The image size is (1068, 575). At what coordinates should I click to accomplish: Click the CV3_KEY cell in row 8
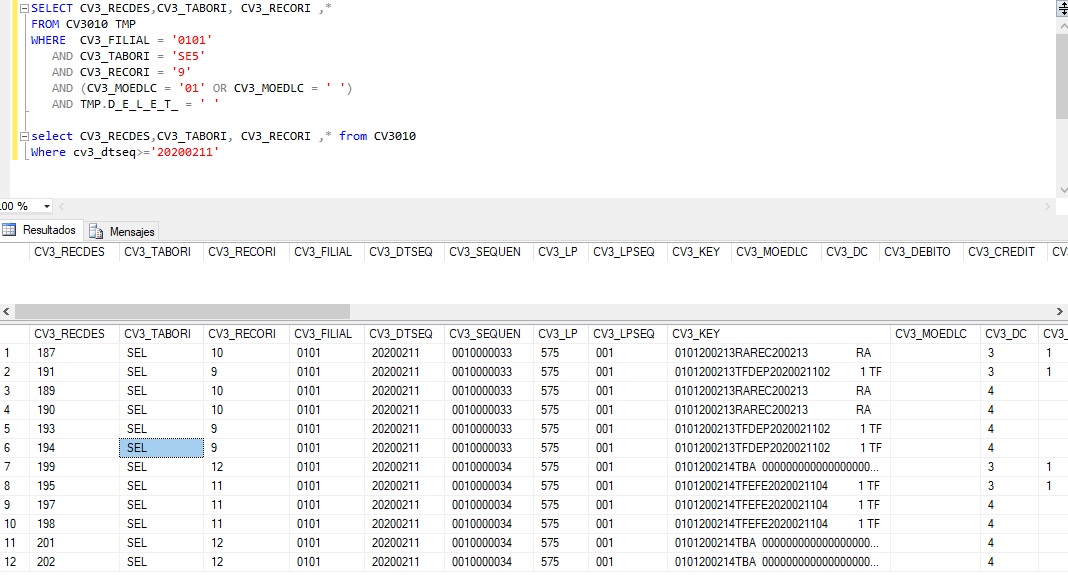777,486
